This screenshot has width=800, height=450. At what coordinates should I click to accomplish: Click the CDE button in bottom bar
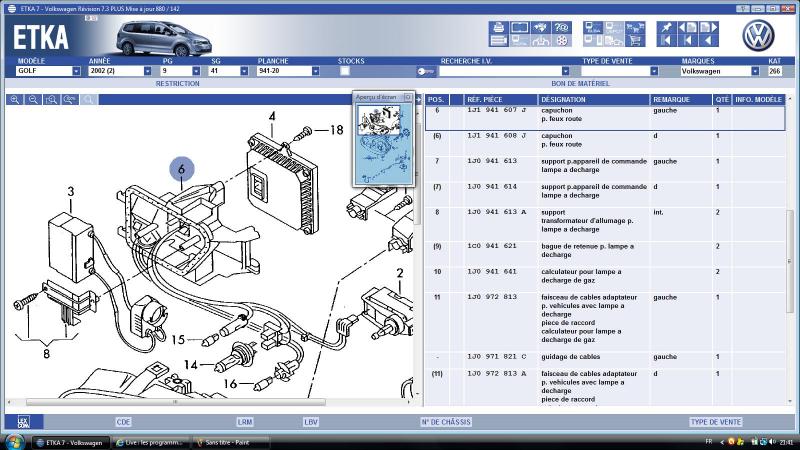[123, 422]
